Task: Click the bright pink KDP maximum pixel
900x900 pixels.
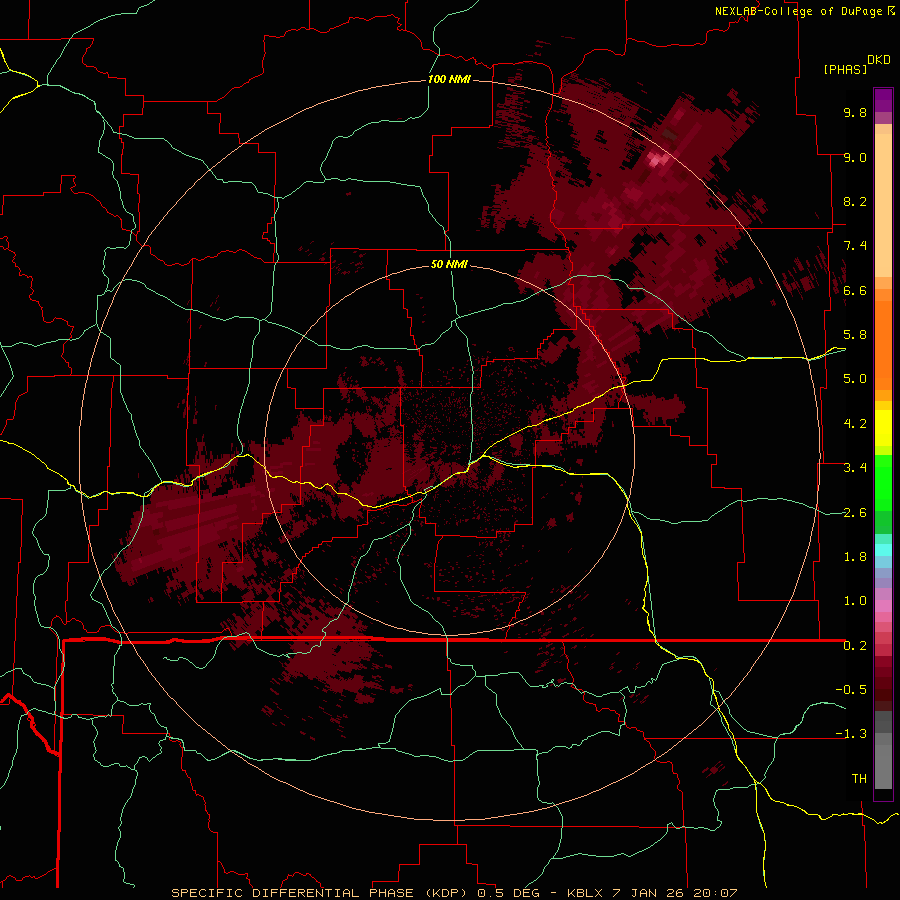Action: point(654,161)
